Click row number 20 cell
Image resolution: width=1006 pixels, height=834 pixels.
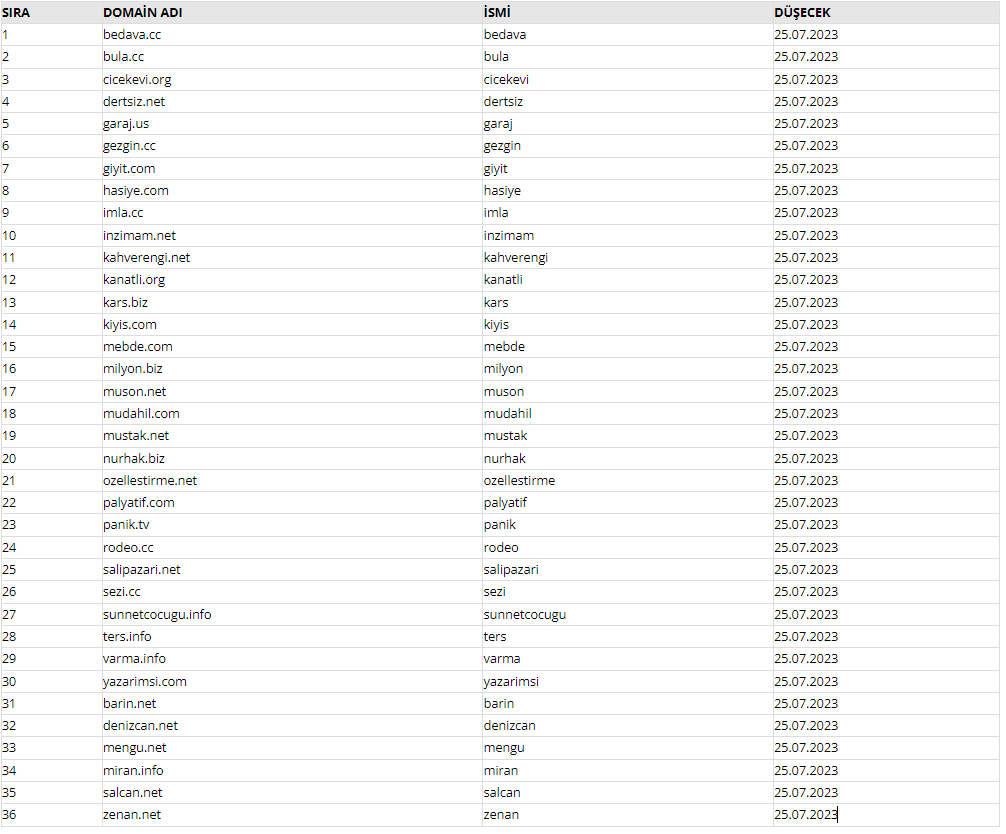point(51,459)
